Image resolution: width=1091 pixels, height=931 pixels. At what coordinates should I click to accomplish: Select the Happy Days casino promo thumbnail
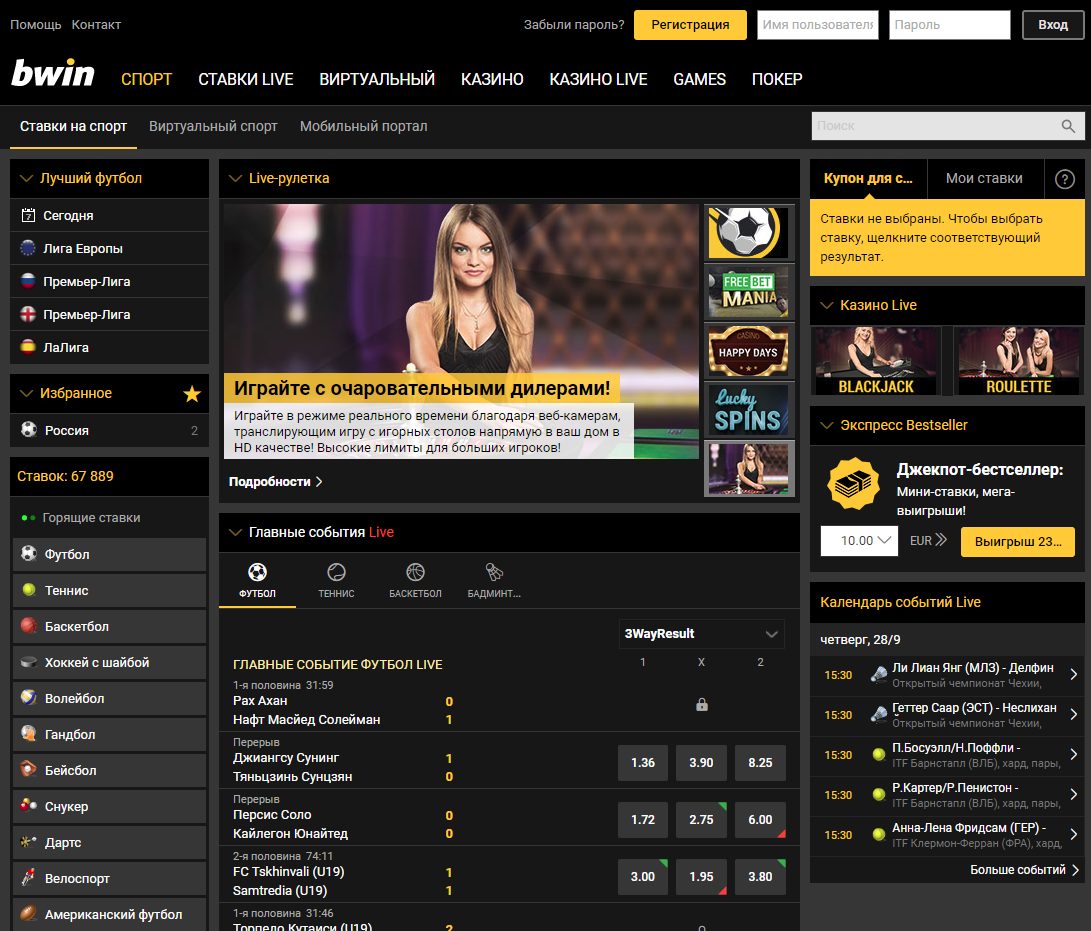coord(749,351)
